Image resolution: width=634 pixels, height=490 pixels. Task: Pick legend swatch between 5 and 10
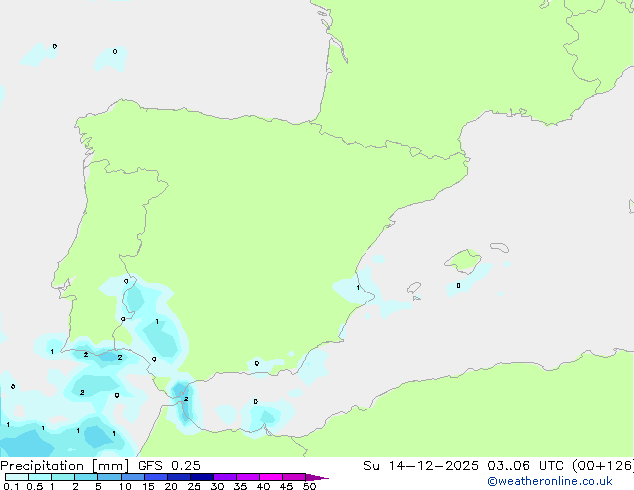pos(110,478)
